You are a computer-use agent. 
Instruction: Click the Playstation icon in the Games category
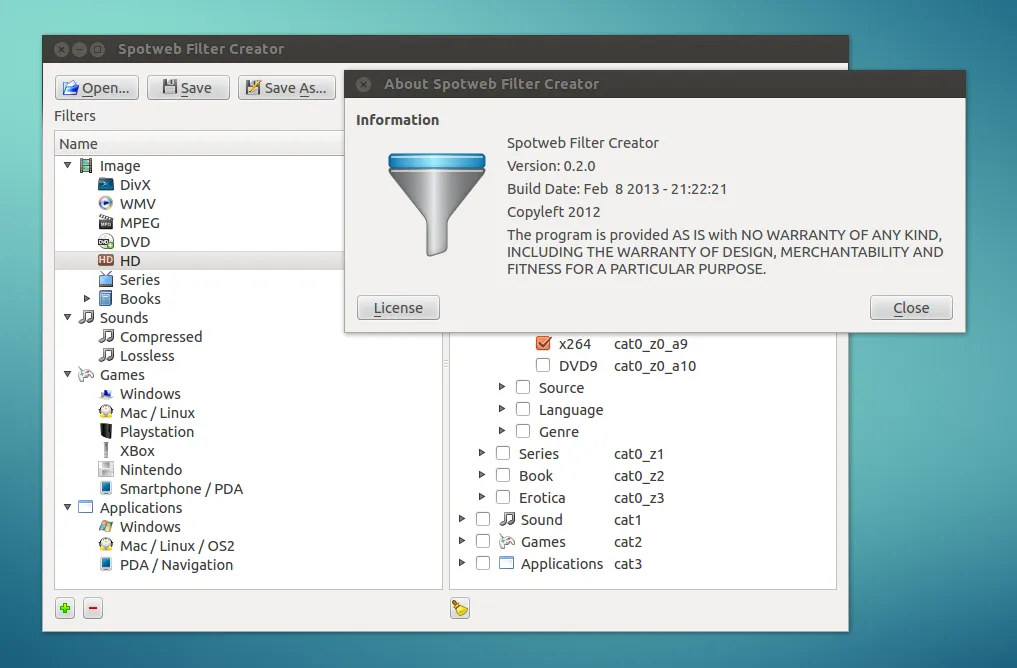pos(106,432)
